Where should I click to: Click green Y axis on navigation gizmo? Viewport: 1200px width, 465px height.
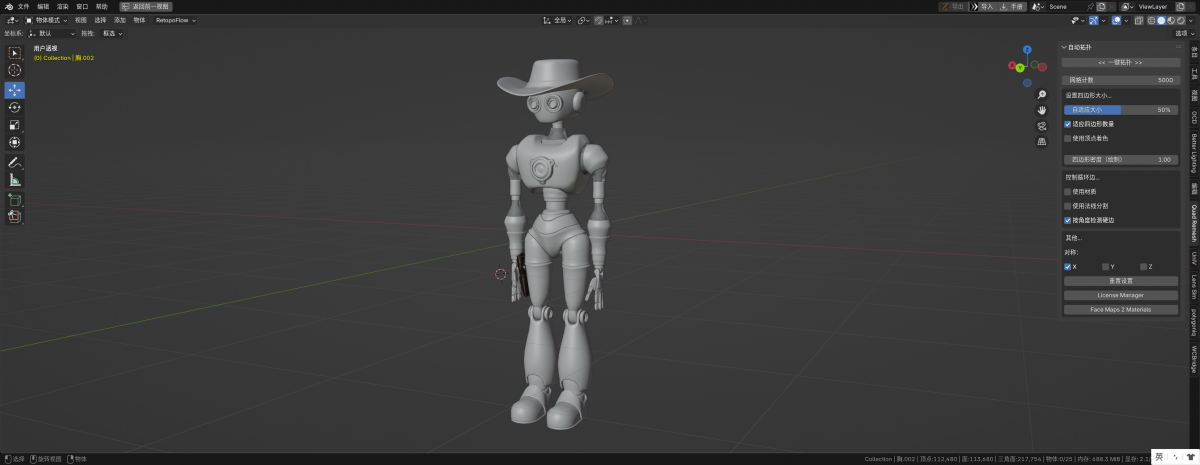pos(1019,67)
